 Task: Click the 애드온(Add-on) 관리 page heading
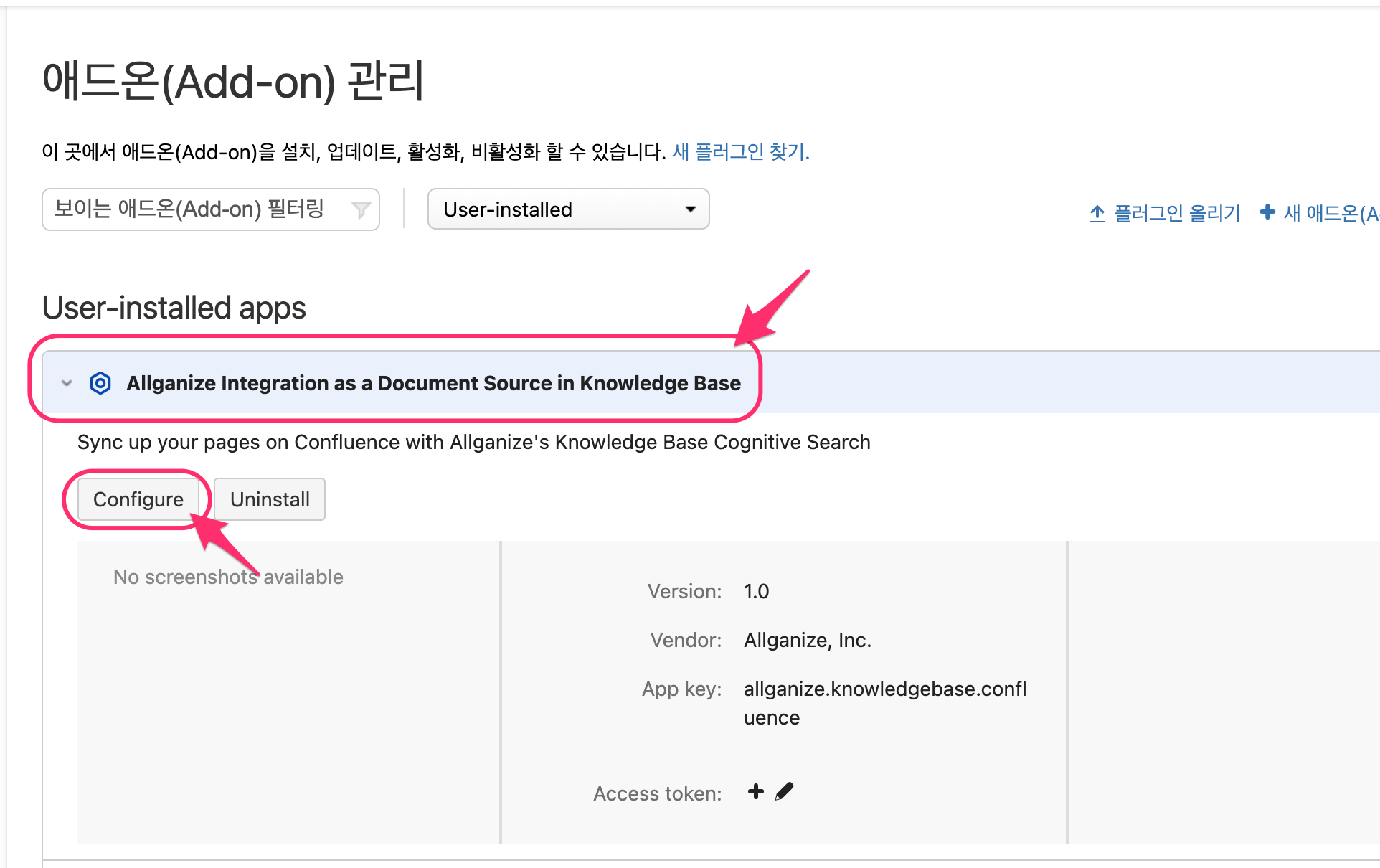click(234, 81)
